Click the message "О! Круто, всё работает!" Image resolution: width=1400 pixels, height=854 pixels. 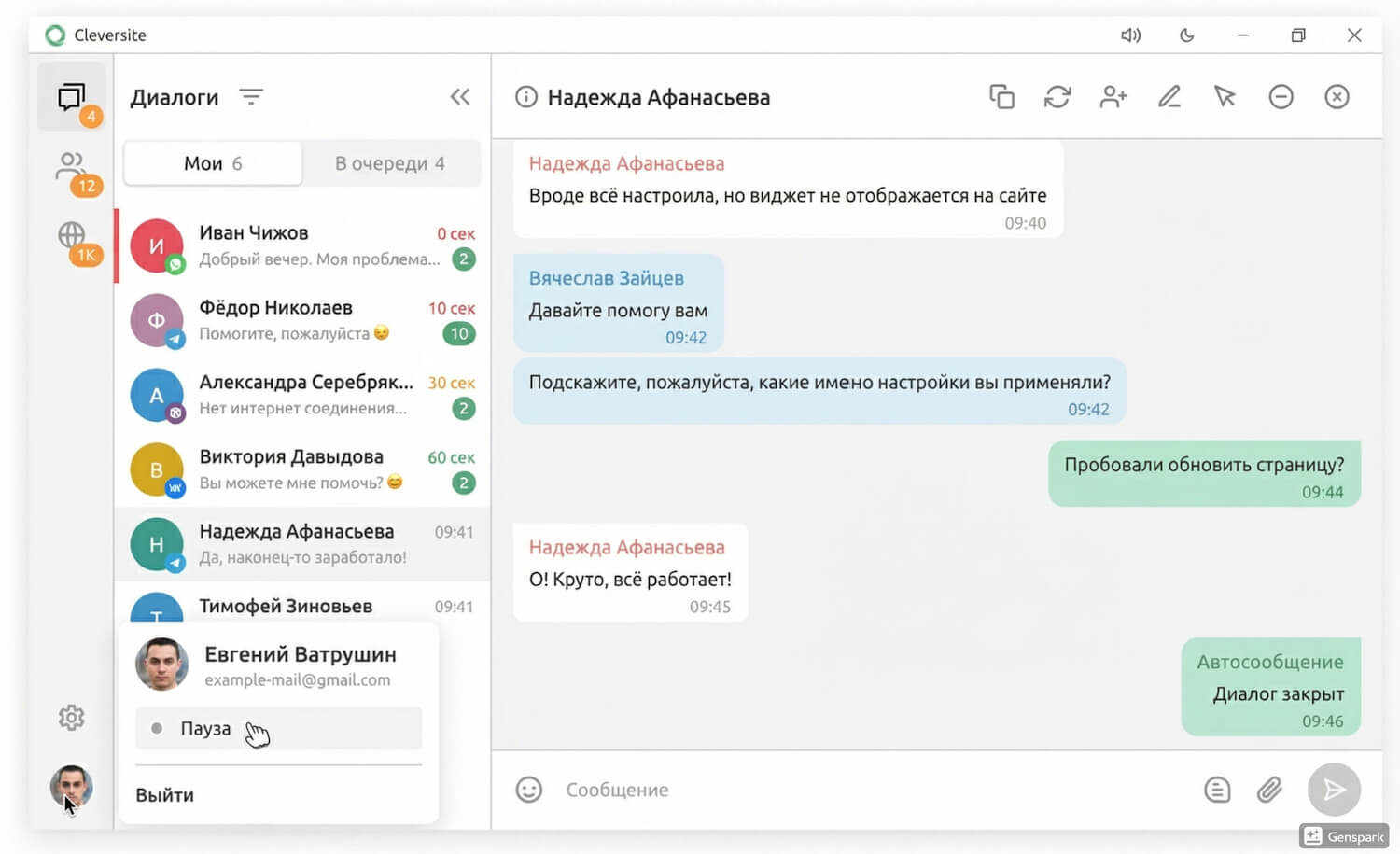630,572
